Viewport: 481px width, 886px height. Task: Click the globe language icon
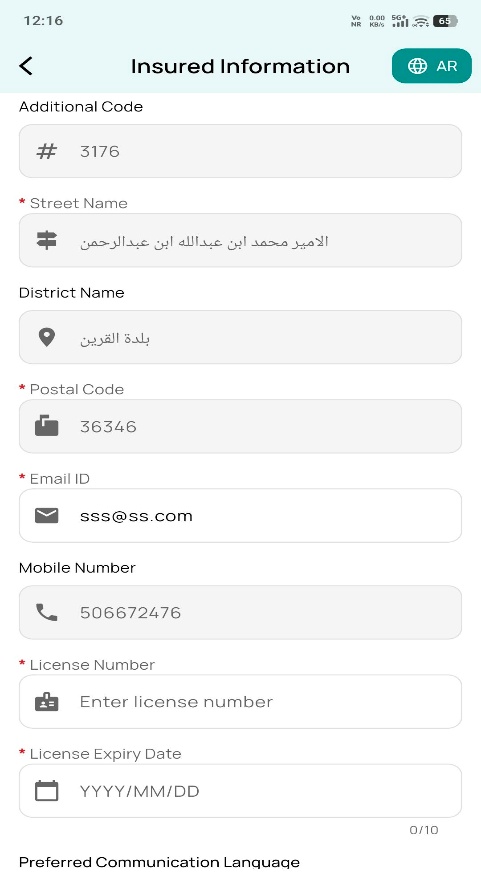point(418,66)
